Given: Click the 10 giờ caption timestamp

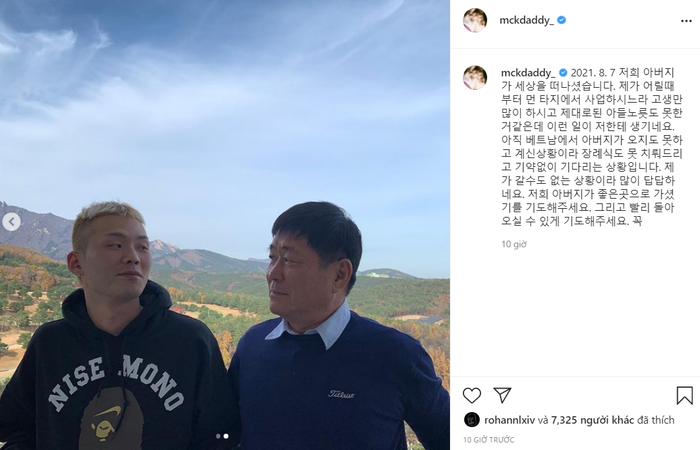Looking at the screenshot, I should (514, 244).
